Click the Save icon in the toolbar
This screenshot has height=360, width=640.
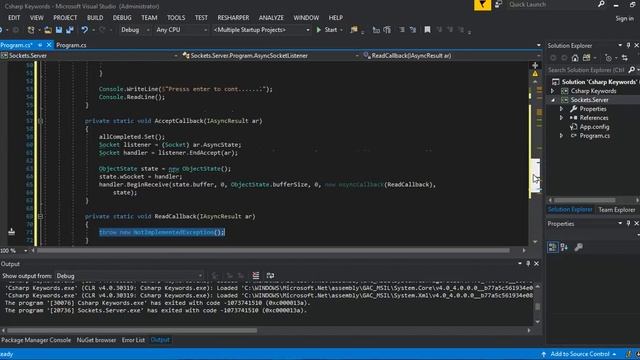tap(59, 30)
